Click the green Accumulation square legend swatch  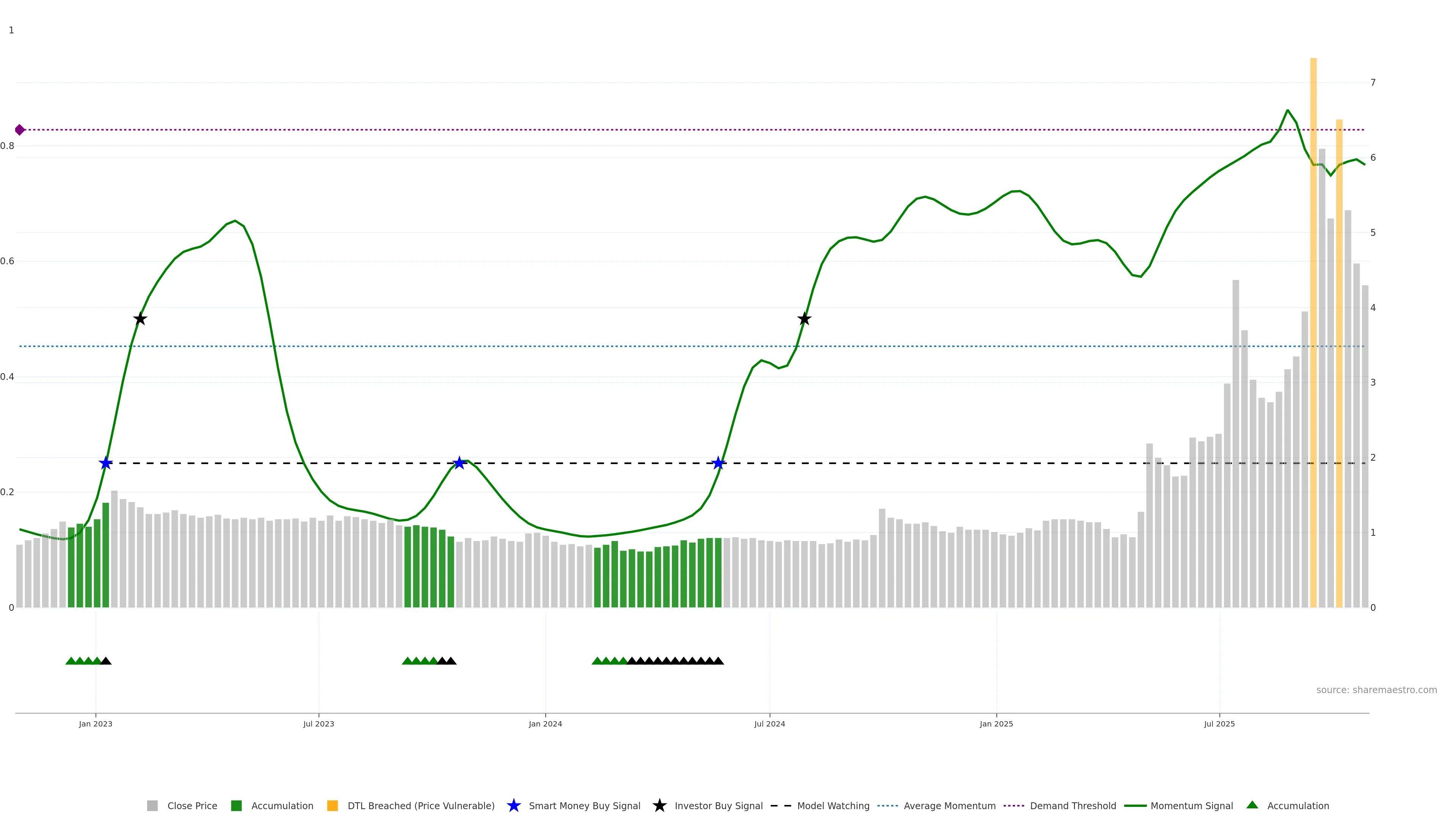tap(236, 806)
